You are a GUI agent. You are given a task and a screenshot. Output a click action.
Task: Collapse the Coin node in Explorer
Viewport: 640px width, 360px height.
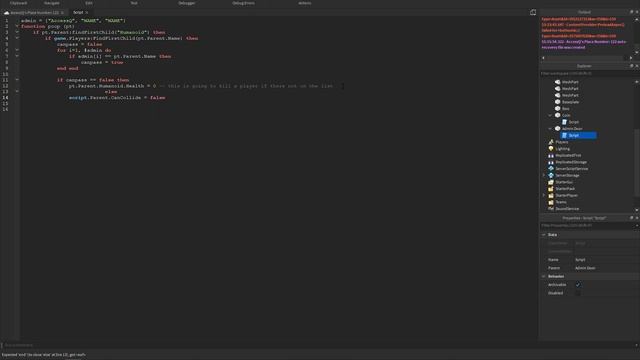pyautogui.click(x=550, y=116)
